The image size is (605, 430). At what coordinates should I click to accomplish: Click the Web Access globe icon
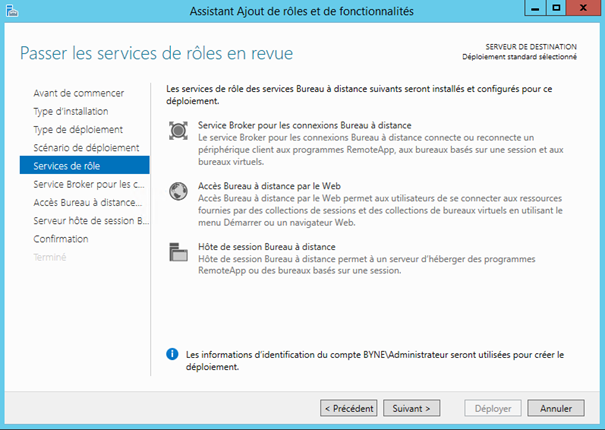(179, 191)
